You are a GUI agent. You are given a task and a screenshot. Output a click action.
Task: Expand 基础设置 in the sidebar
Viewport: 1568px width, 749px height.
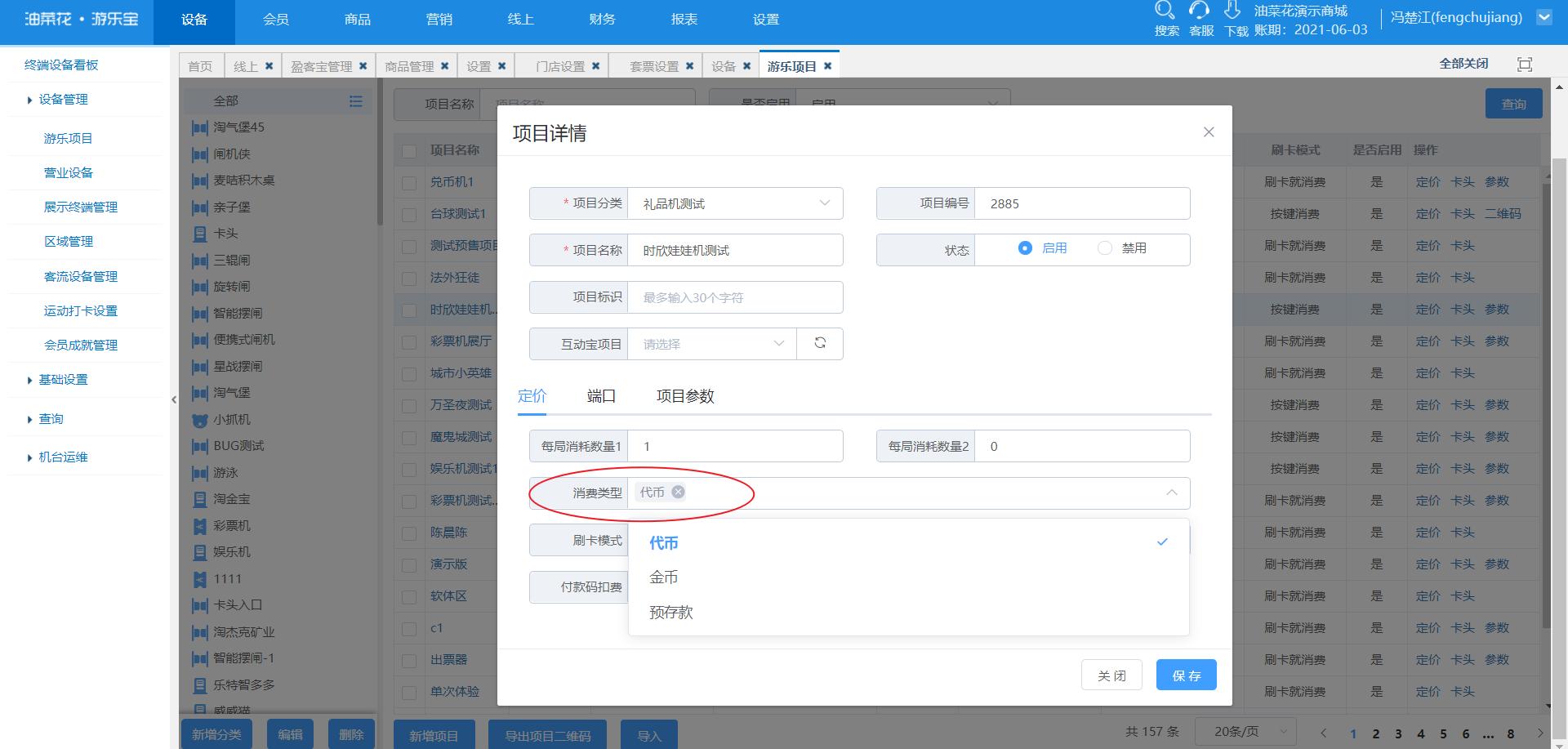[x=63, y=380]
